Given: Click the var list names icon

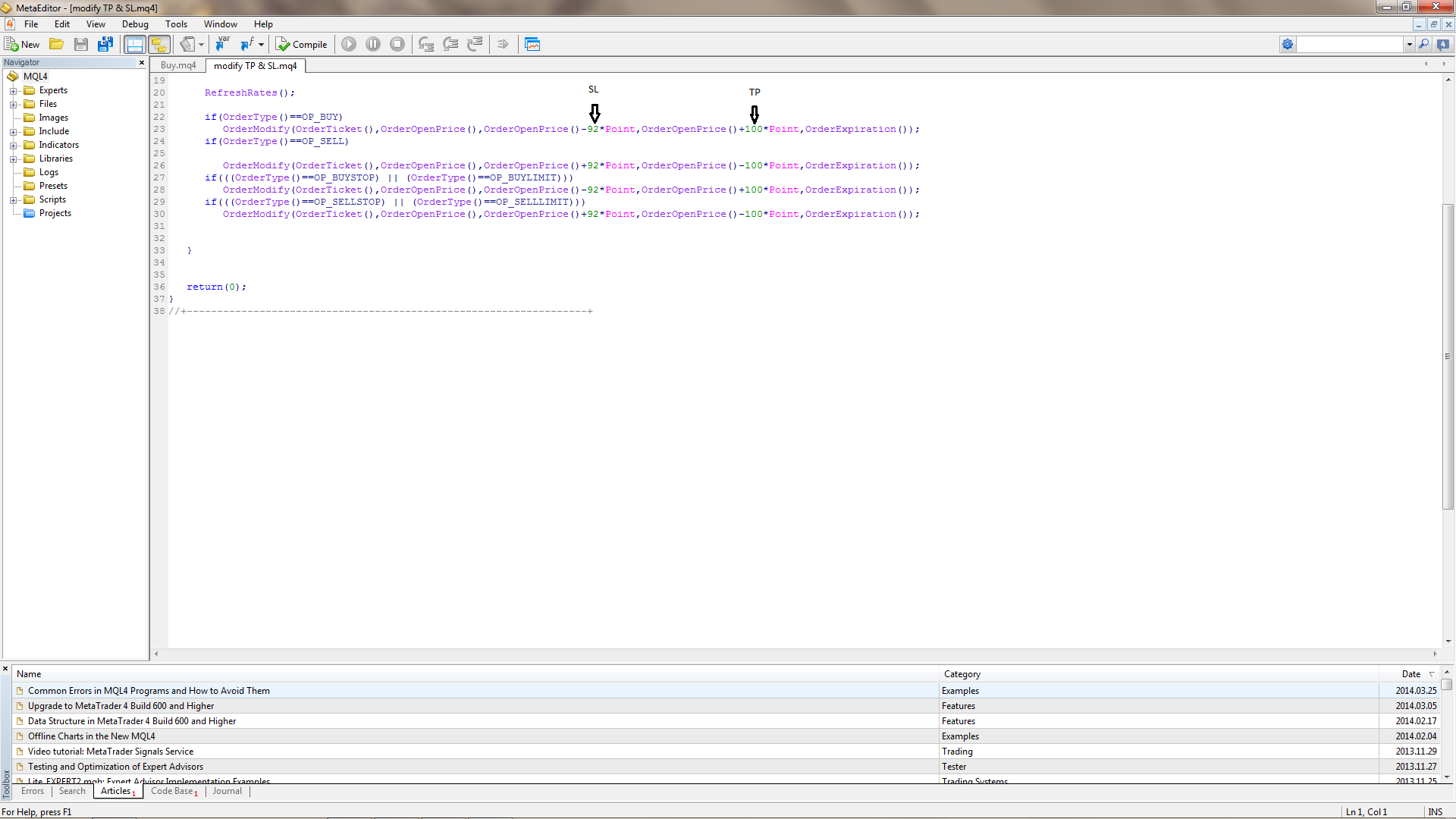Looking at the screenshot, I should click(222, 45).
